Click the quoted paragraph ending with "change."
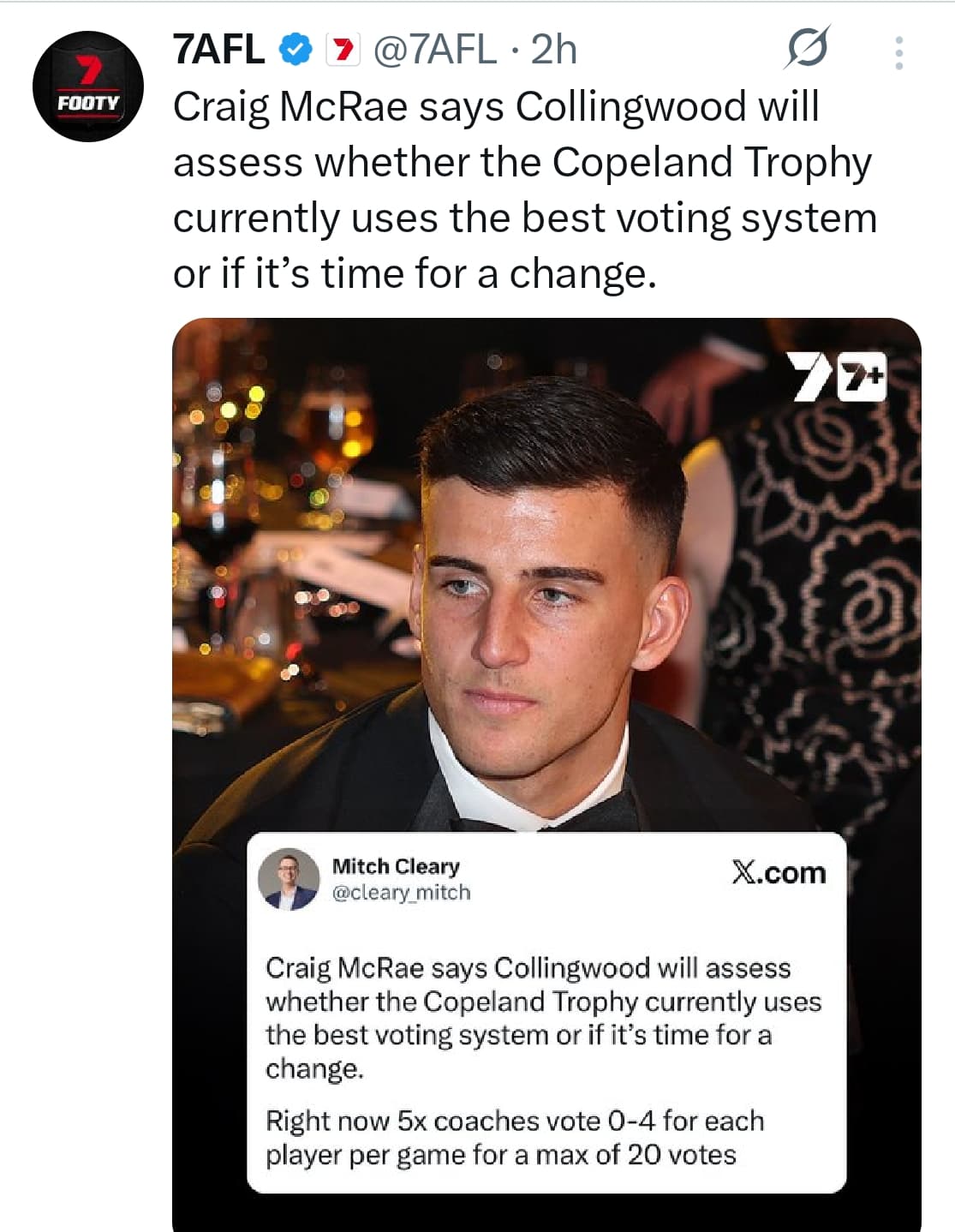 point(543,1018)
